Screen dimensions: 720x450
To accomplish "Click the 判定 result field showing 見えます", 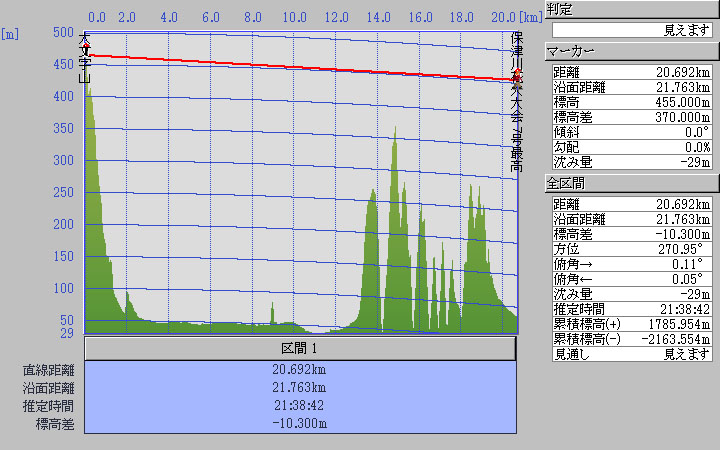I will point(632,30).
